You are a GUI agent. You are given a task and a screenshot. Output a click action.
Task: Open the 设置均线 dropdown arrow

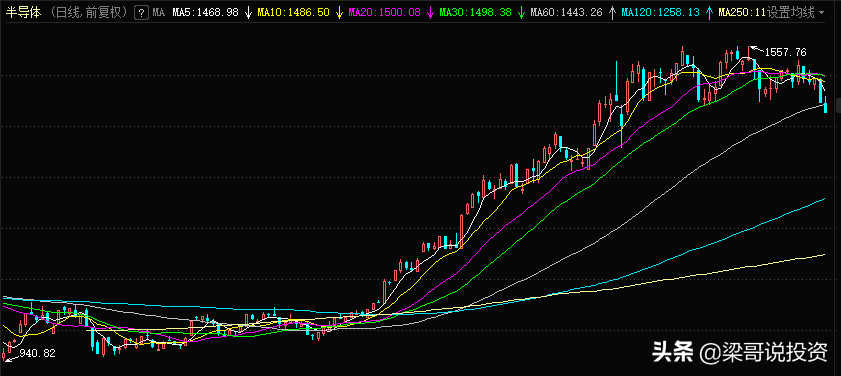(x=822, y=13)
